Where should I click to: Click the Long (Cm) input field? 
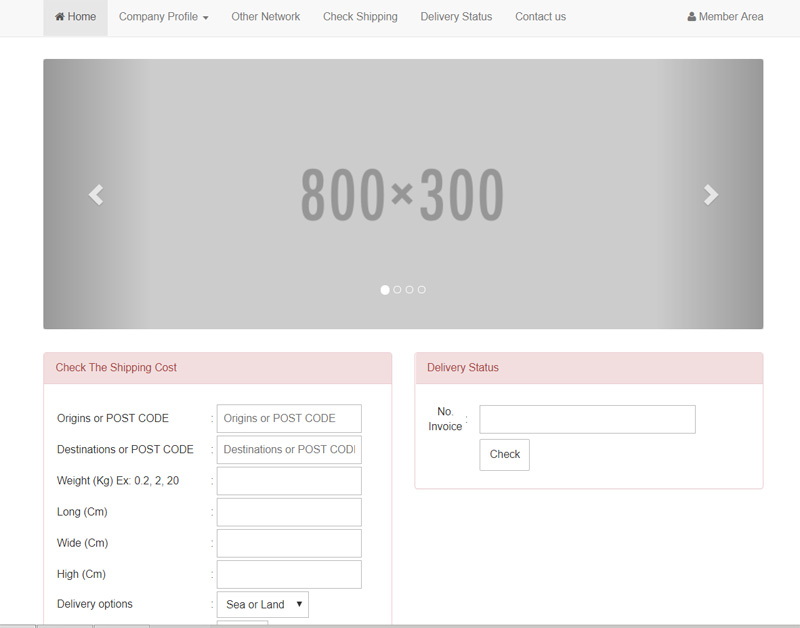pyautogui.click(x=289, y=512)
